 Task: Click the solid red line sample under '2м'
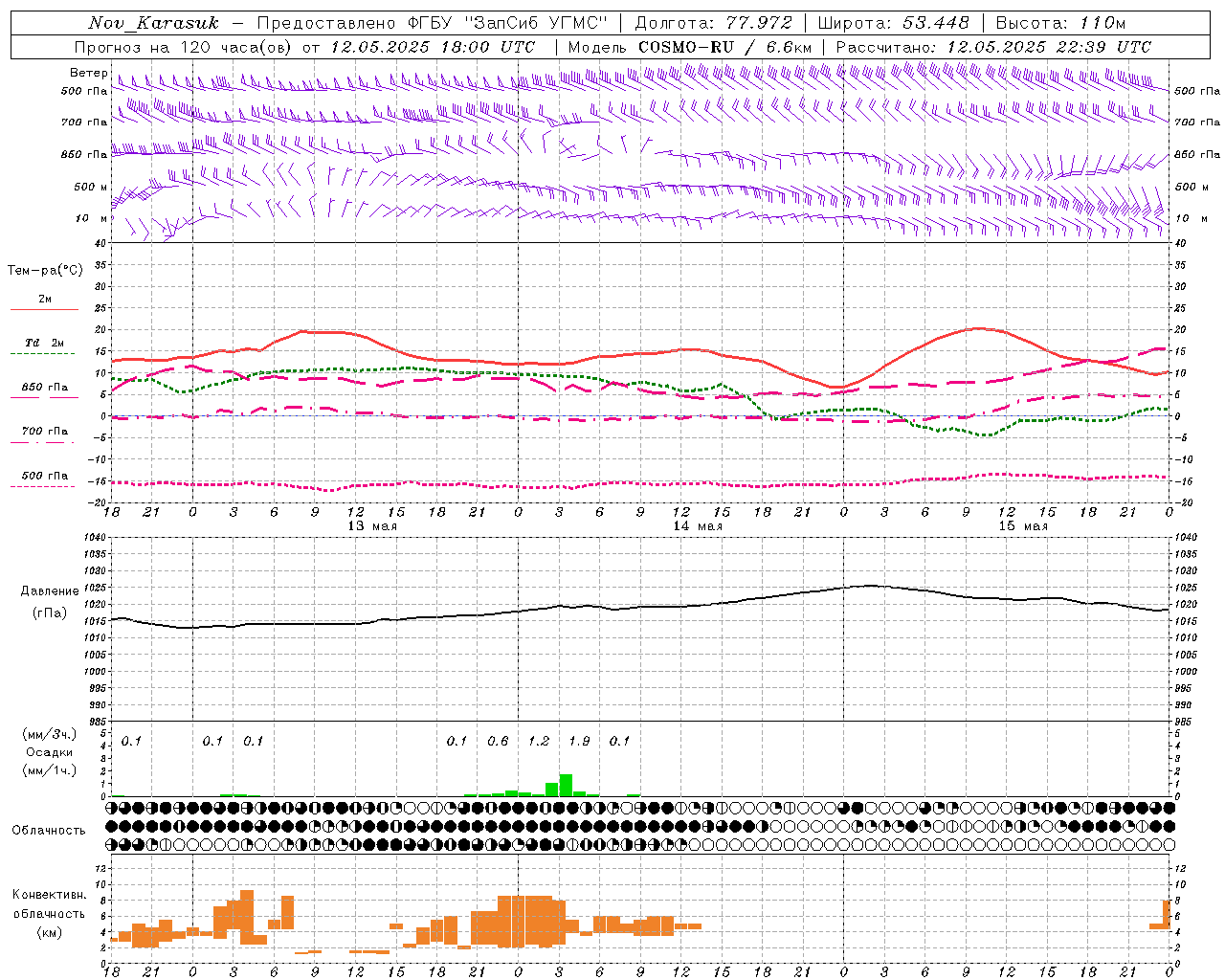tap(44, 310)
